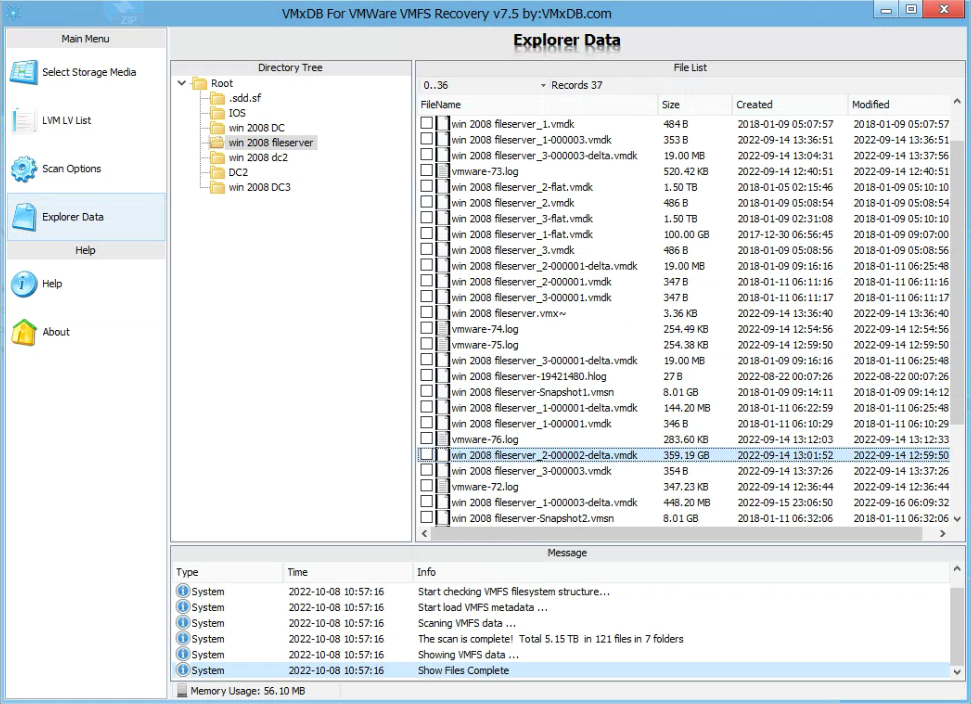
Task: Click the vmware-72.log file icon
Action: (442, 487)
